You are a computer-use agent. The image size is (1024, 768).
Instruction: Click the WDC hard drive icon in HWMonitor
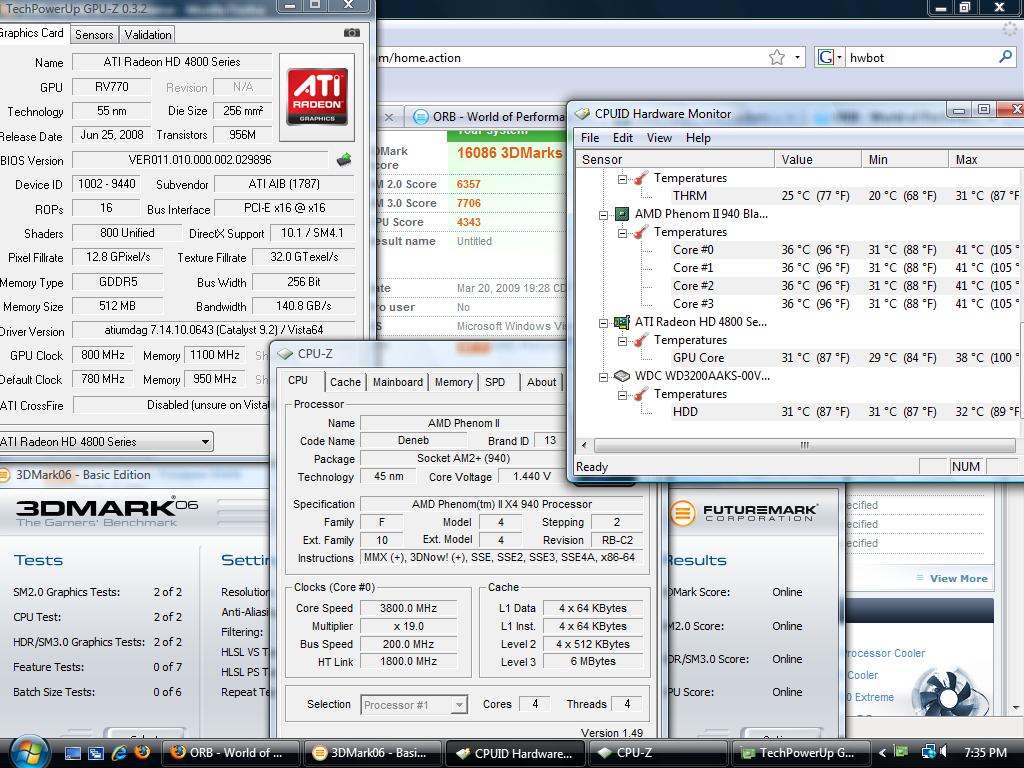[622, 376]
